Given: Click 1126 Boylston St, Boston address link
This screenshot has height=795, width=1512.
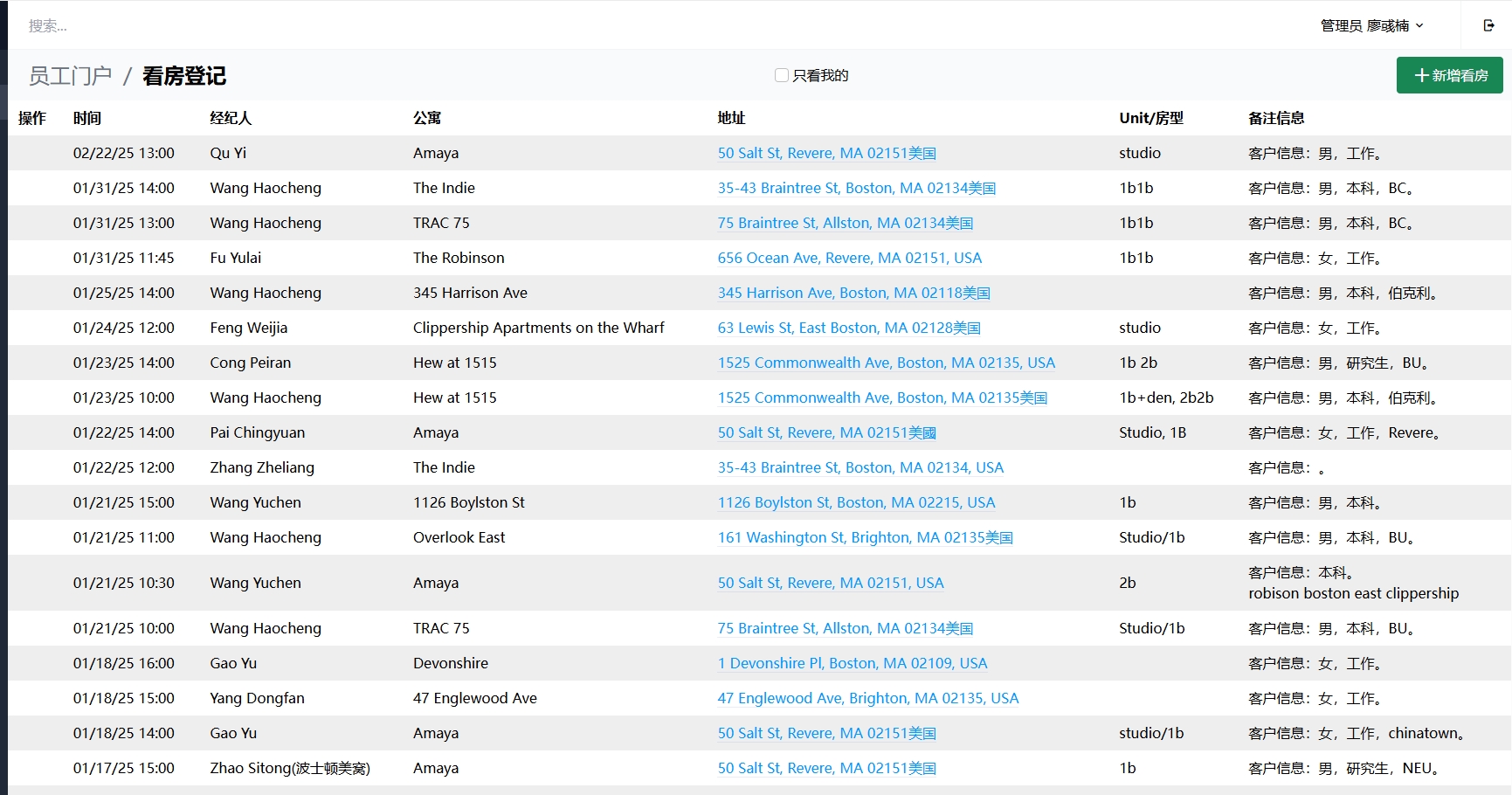Looking at the screenshot, I should (856, 502).
